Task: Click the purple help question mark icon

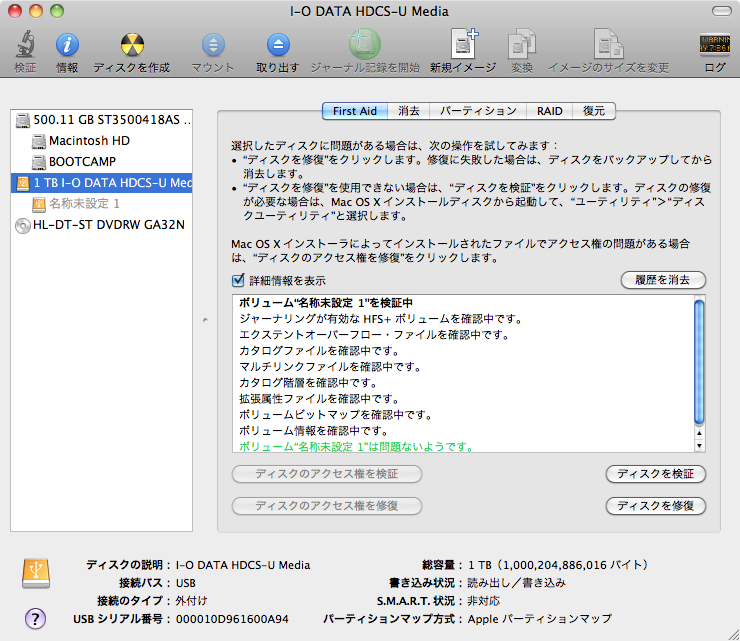Action: click(x=35, y=618)
